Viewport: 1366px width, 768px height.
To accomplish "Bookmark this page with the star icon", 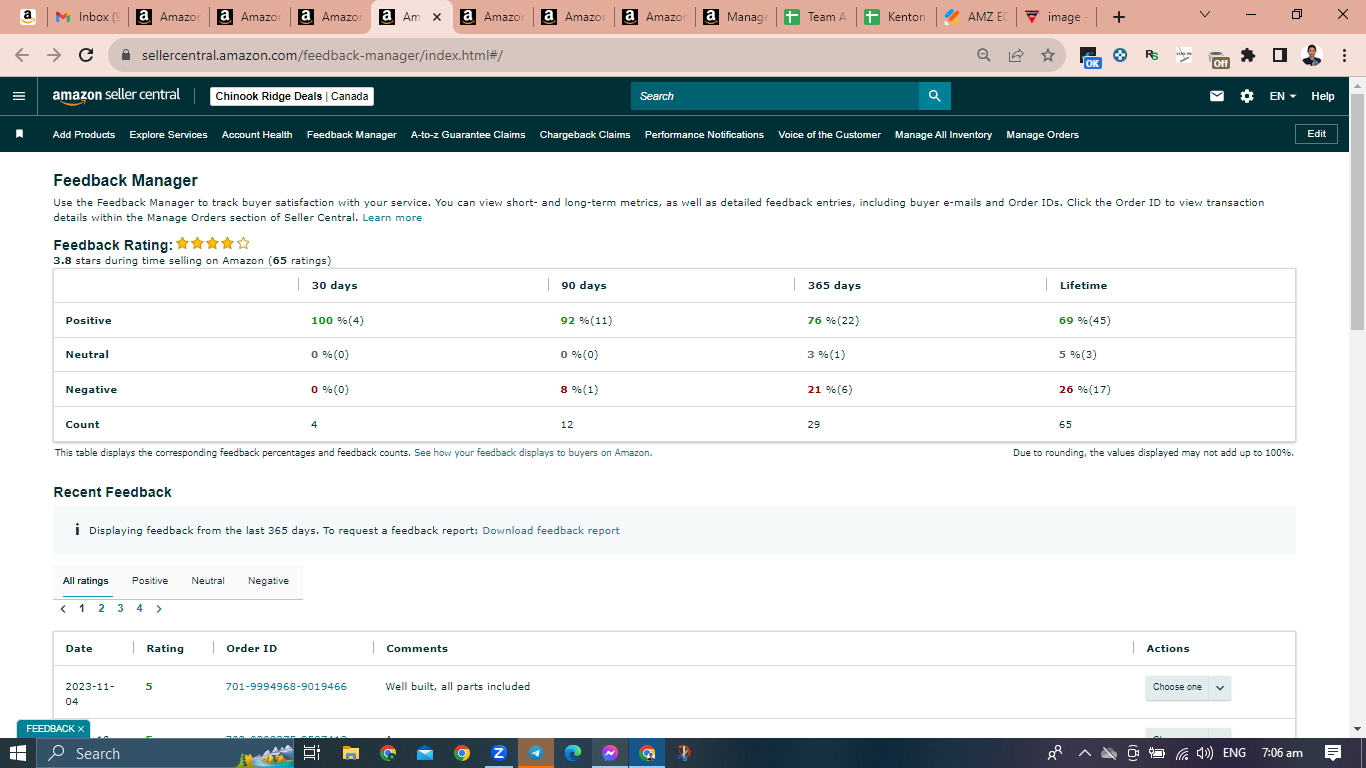I will (x=1047, y=56).
